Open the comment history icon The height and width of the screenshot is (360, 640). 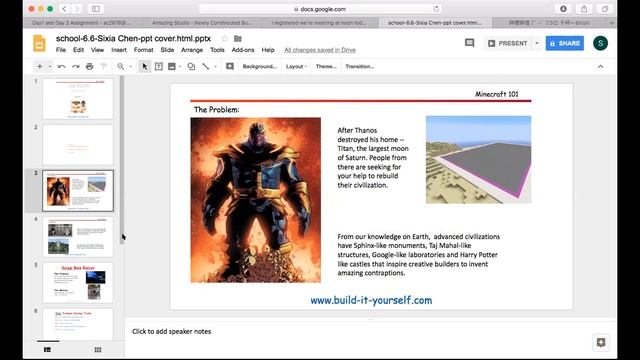469,43
